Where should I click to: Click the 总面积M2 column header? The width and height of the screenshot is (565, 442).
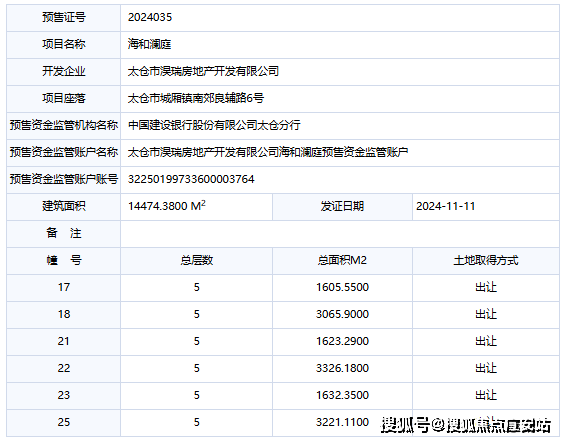click(342, 260)
